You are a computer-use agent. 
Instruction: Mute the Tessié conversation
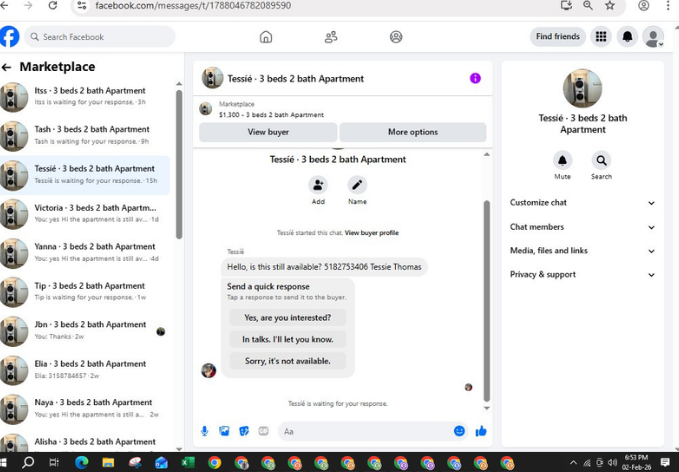(x=562, y=161)
